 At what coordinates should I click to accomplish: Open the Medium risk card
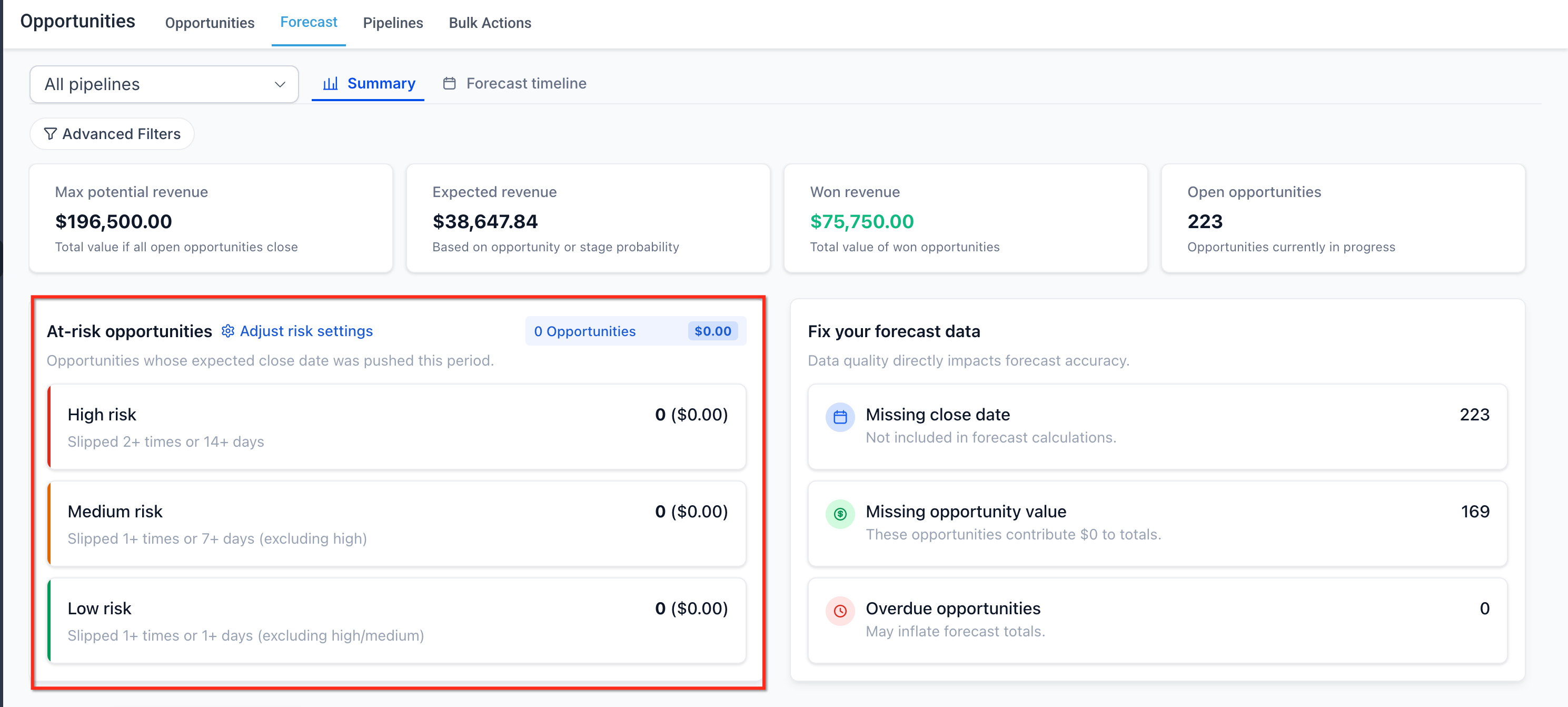pyautogui.click(x=397, y=523)
